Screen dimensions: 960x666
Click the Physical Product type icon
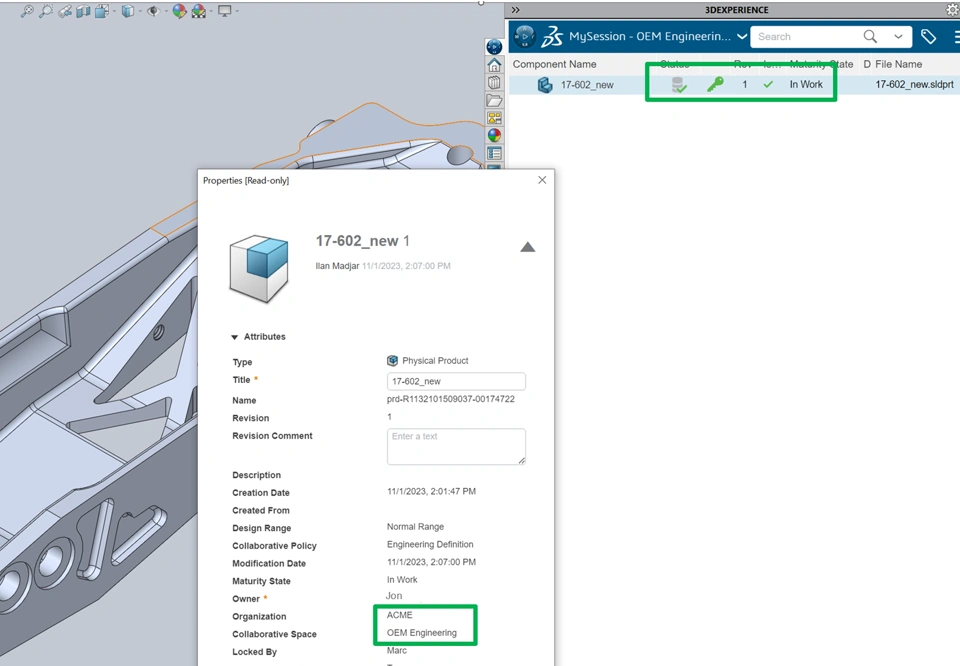tap(392, 361)
